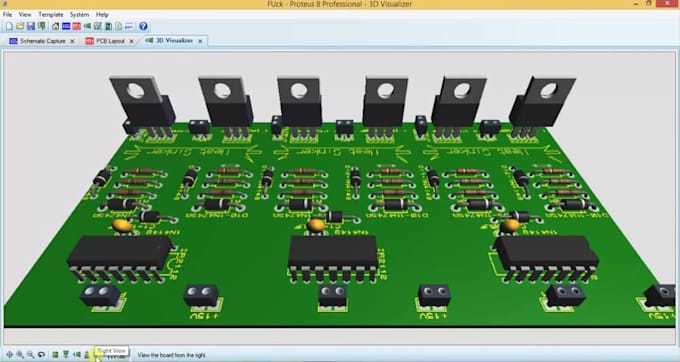The height and width of the screenshot is (362, 680).
Task: Click the Close Project toolbar icon
Action: [42, 26]
